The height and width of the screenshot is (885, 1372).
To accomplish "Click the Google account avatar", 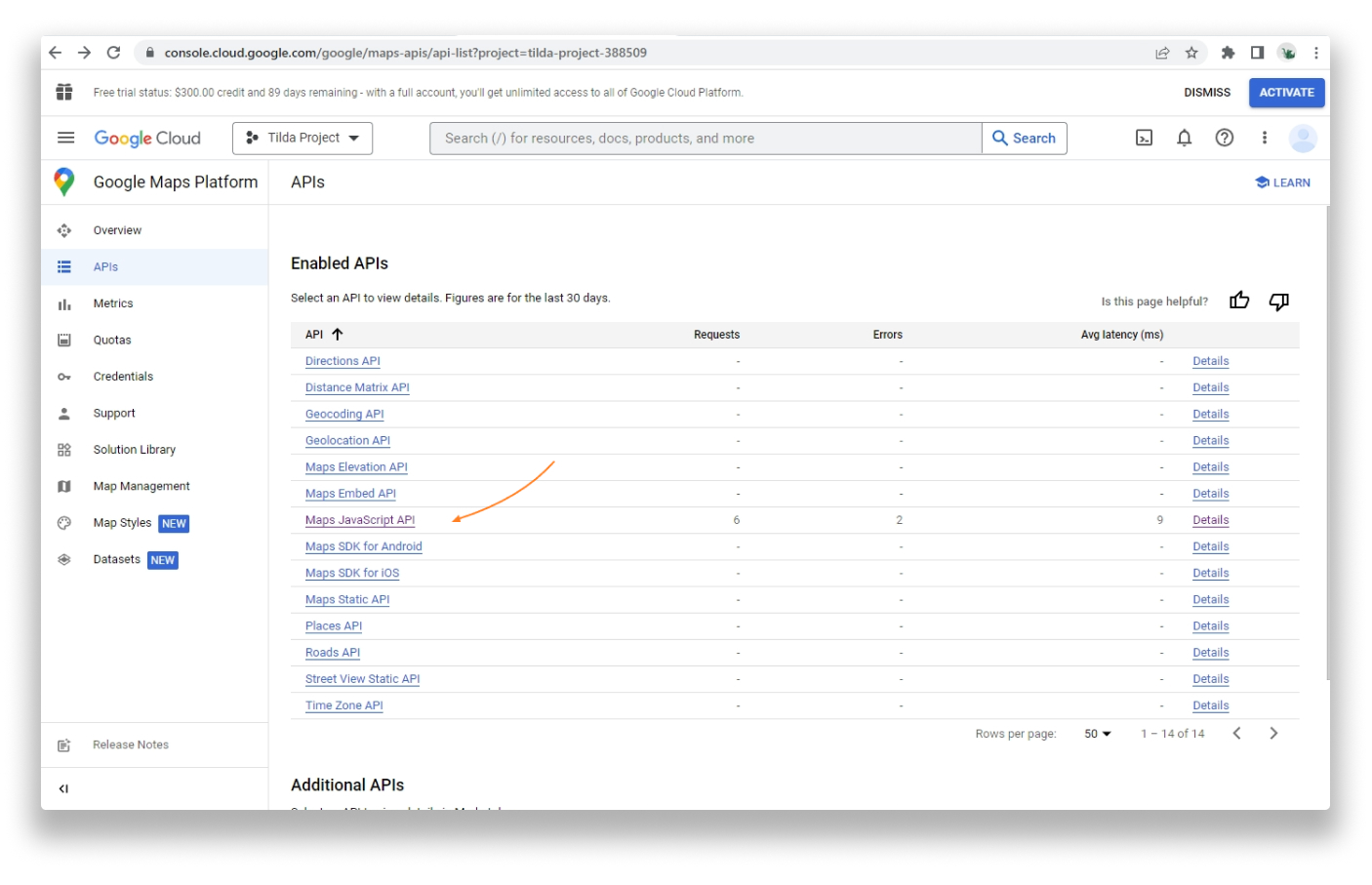I will [1303, 138].
